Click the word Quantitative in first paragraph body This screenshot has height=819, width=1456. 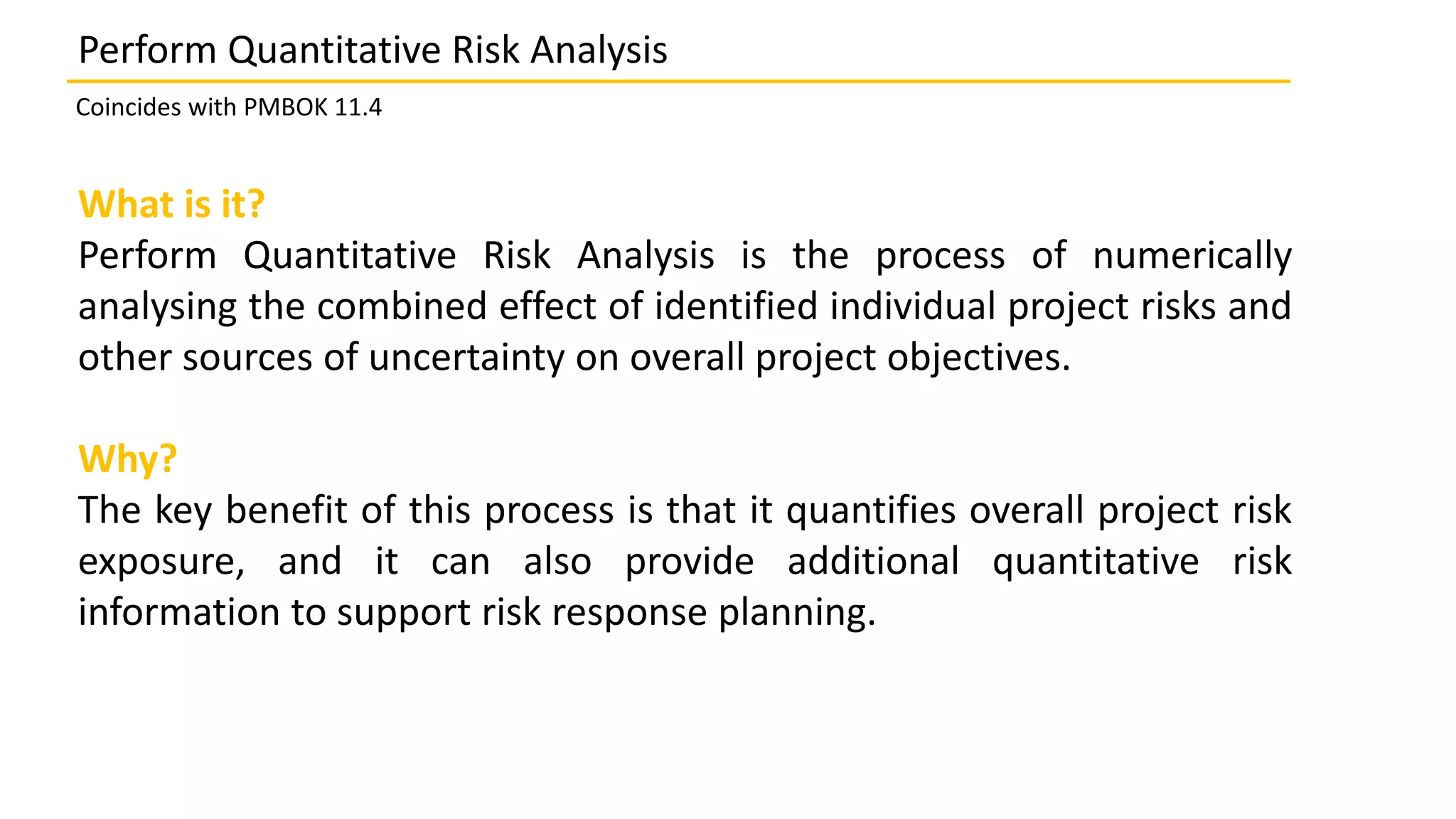pos(350,256)
